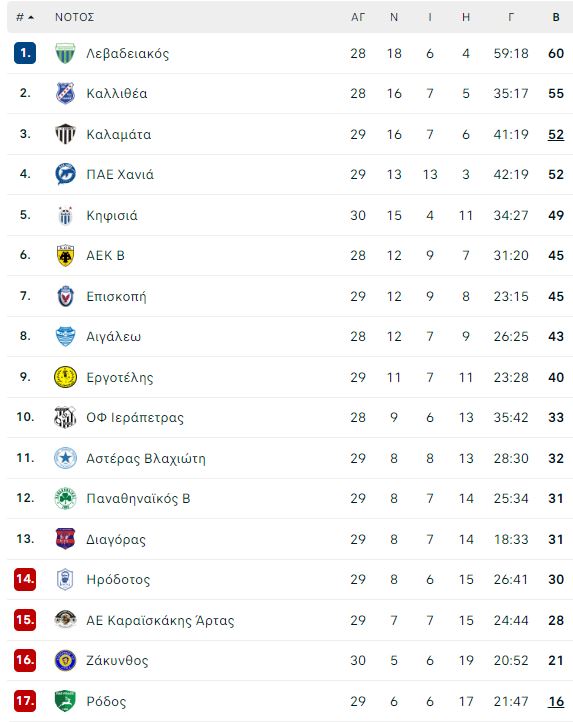Screen dimensions: 573x722
Task: Click the red 14. relegation position badge
Action: [25, 579]
